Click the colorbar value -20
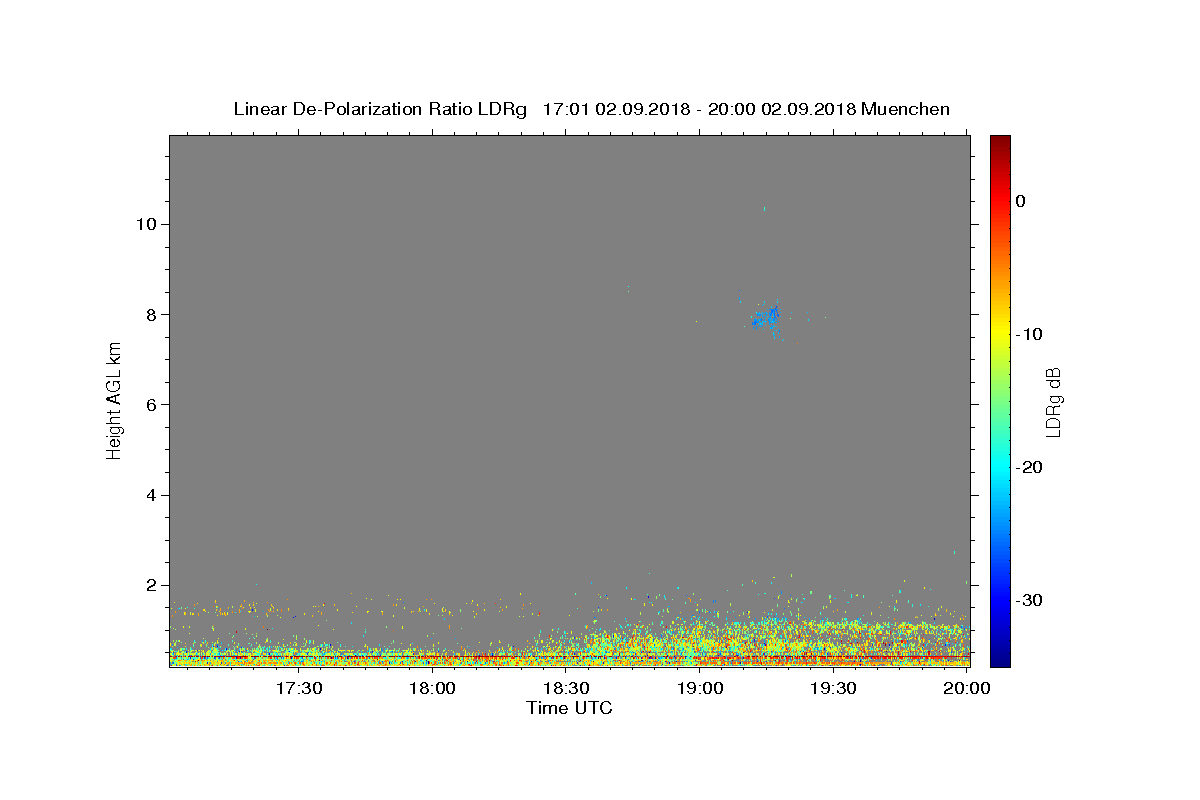This screenshot has height=800, width=1200. click(x=1029, y=467)
